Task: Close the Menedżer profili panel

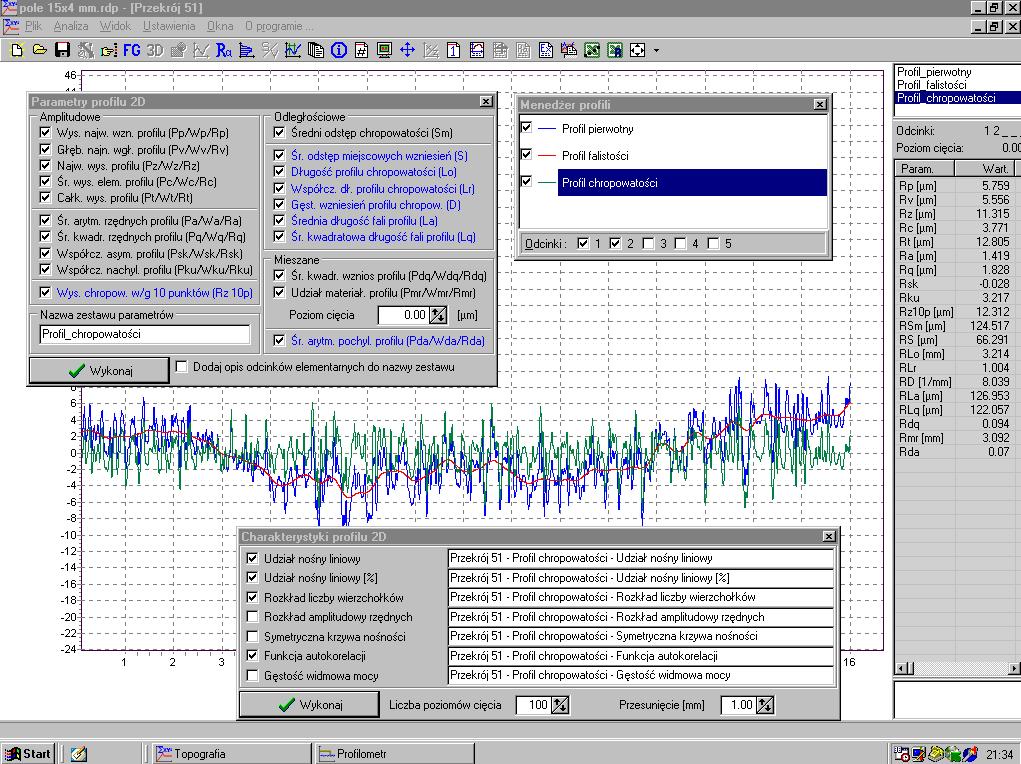Action: [820, 104]
